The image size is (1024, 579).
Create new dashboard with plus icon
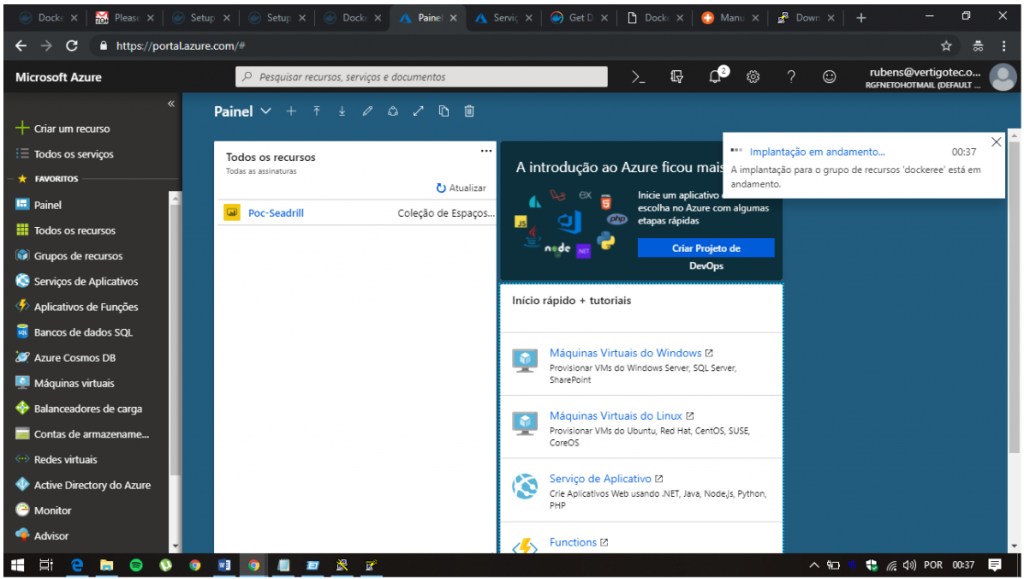(x=291, y=112)
